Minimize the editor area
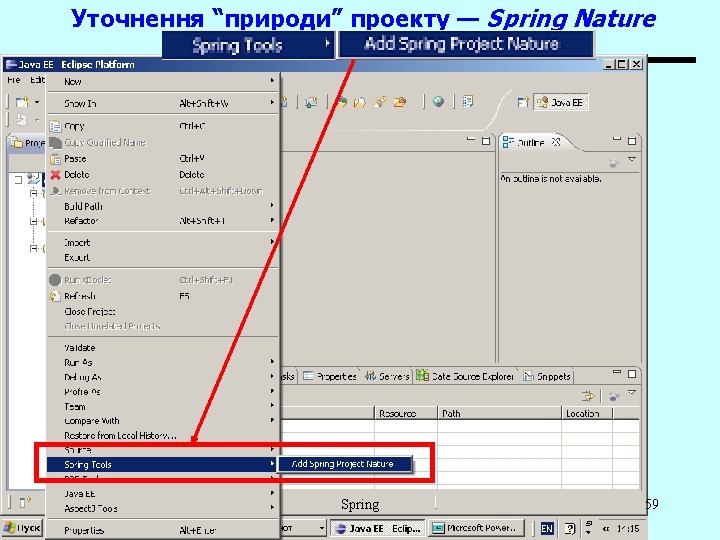Viewport: 720px width, 540px height. [x=471, y=140]
